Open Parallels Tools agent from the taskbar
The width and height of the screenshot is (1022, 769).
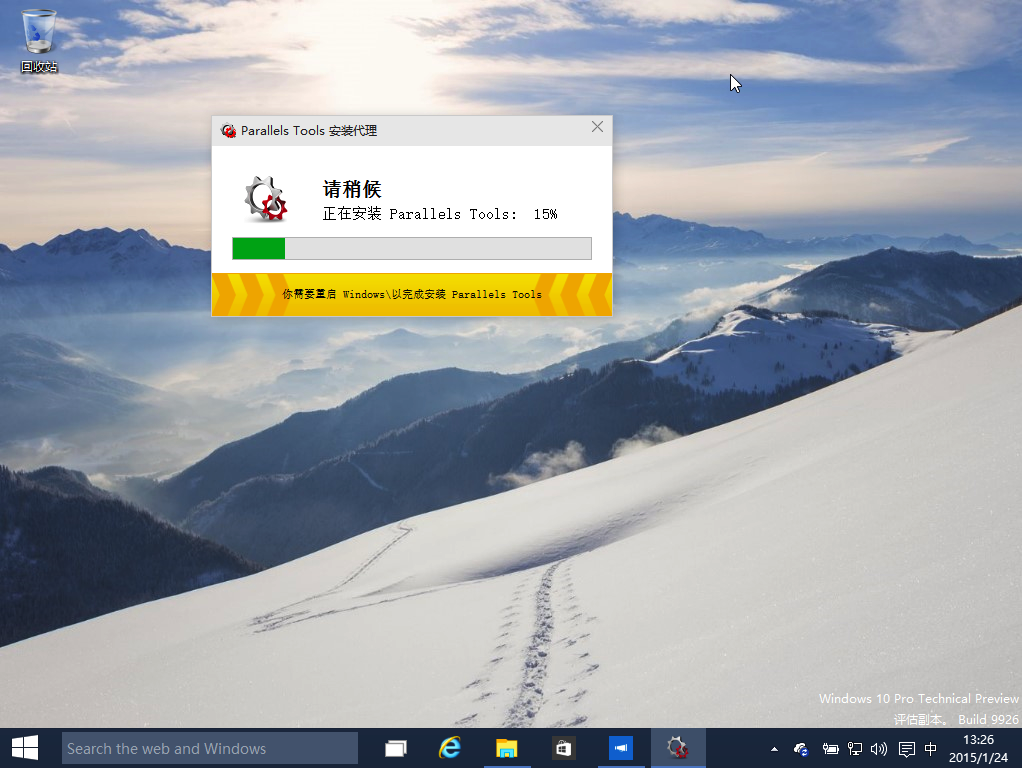pos(677,748)
